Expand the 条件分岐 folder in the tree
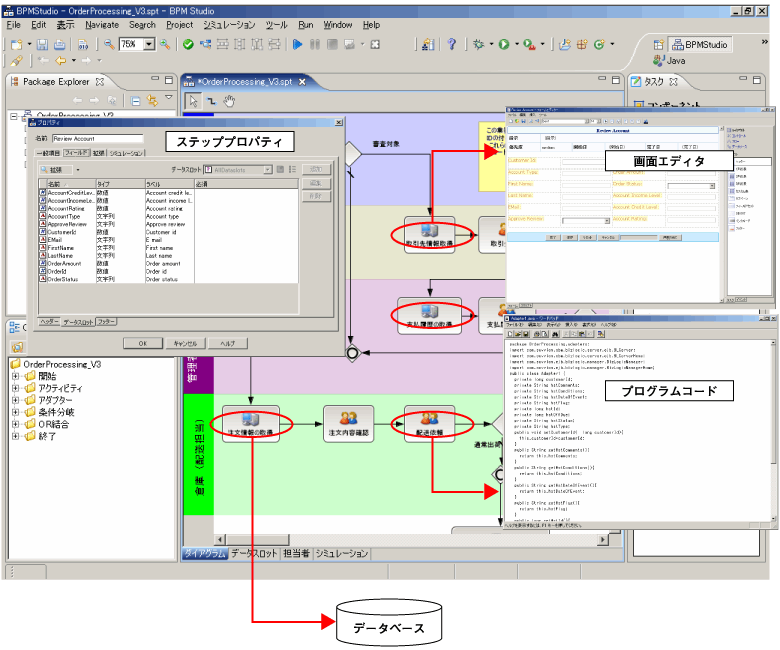780x650 pixels. [15, 412]
